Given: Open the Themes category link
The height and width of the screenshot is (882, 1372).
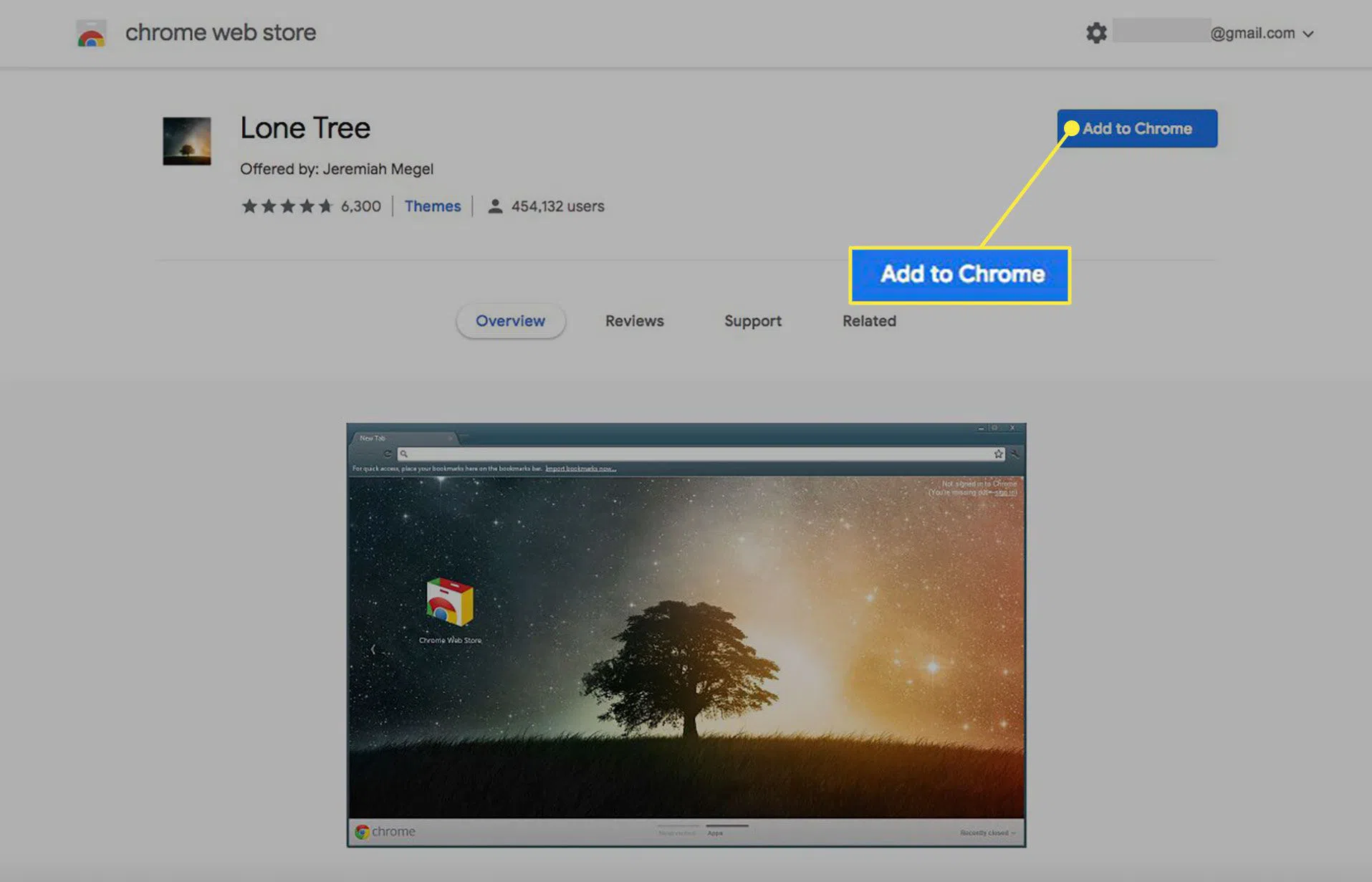Looking at the screenshot, I should pos(432,206).
